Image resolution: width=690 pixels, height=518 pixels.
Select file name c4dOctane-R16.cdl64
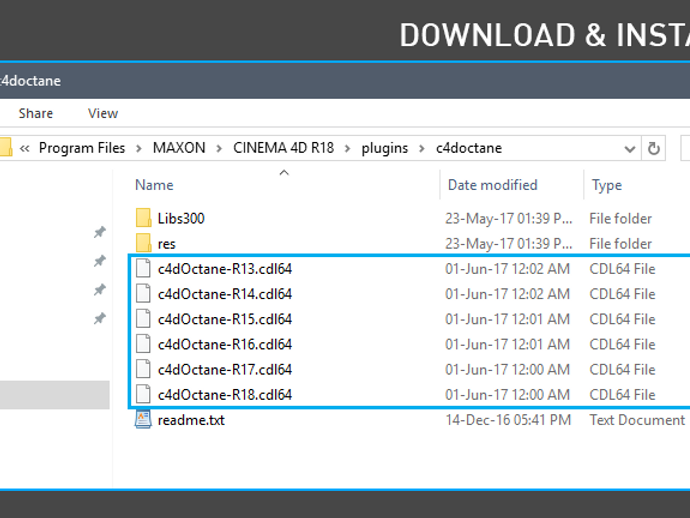[225, 344]
